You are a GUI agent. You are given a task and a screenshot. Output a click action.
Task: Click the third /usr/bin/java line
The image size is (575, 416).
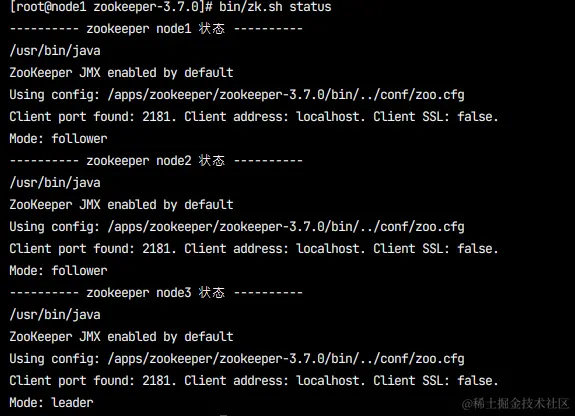[55, 315]
